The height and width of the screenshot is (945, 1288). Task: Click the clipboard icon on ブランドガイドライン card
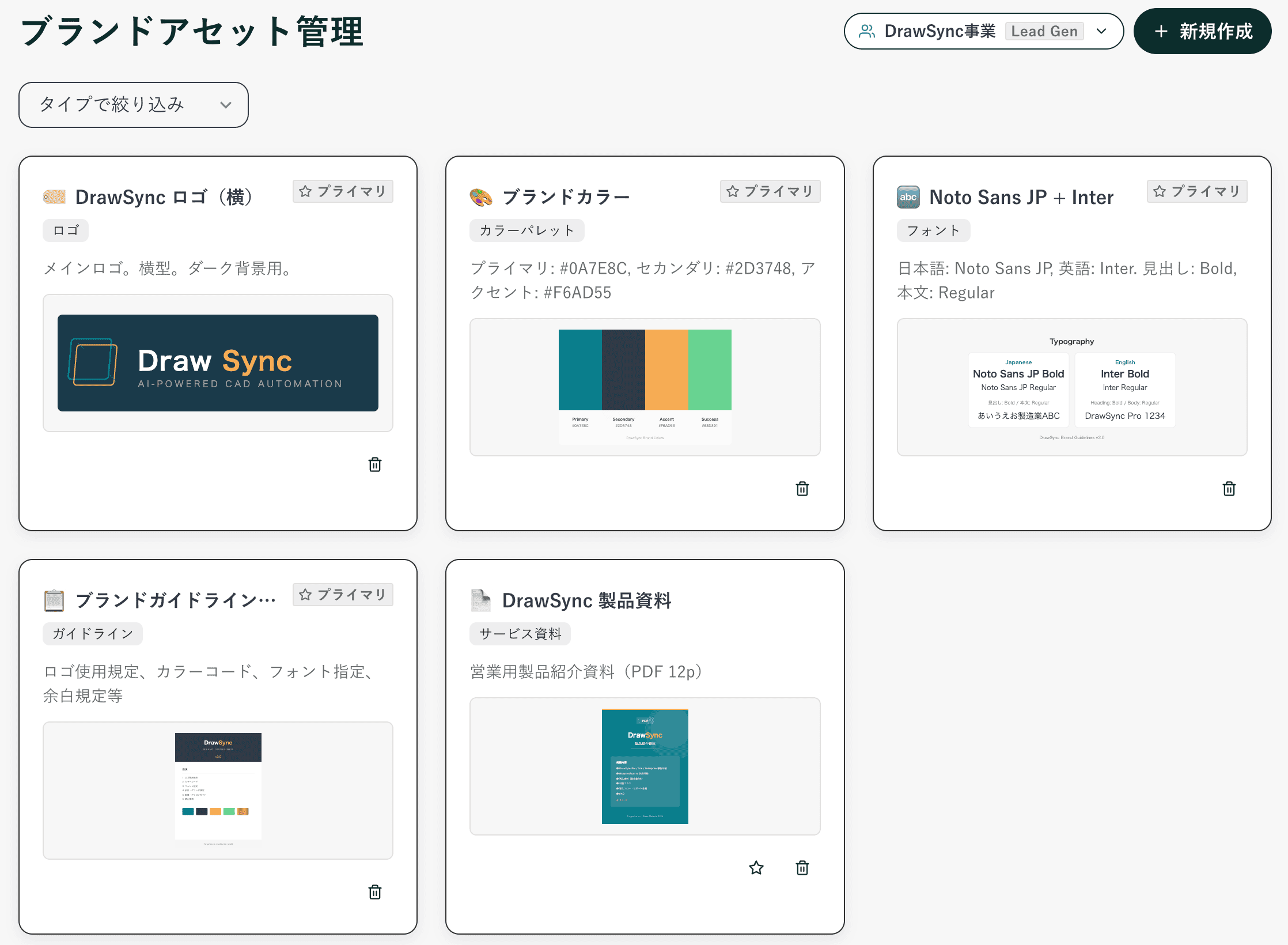coord(54,599)
